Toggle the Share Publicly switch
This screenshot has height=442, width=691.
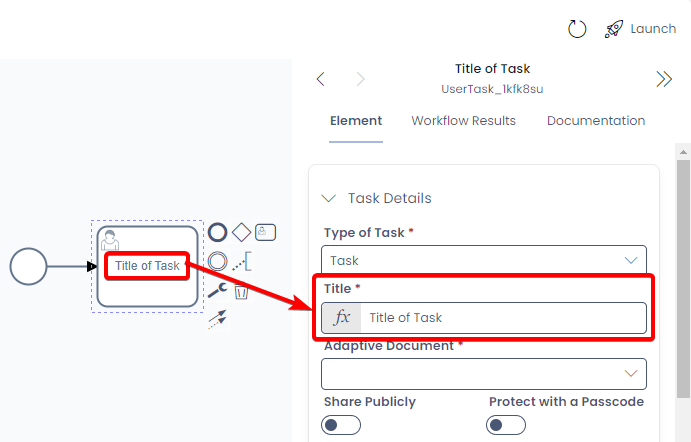point(341,425)
